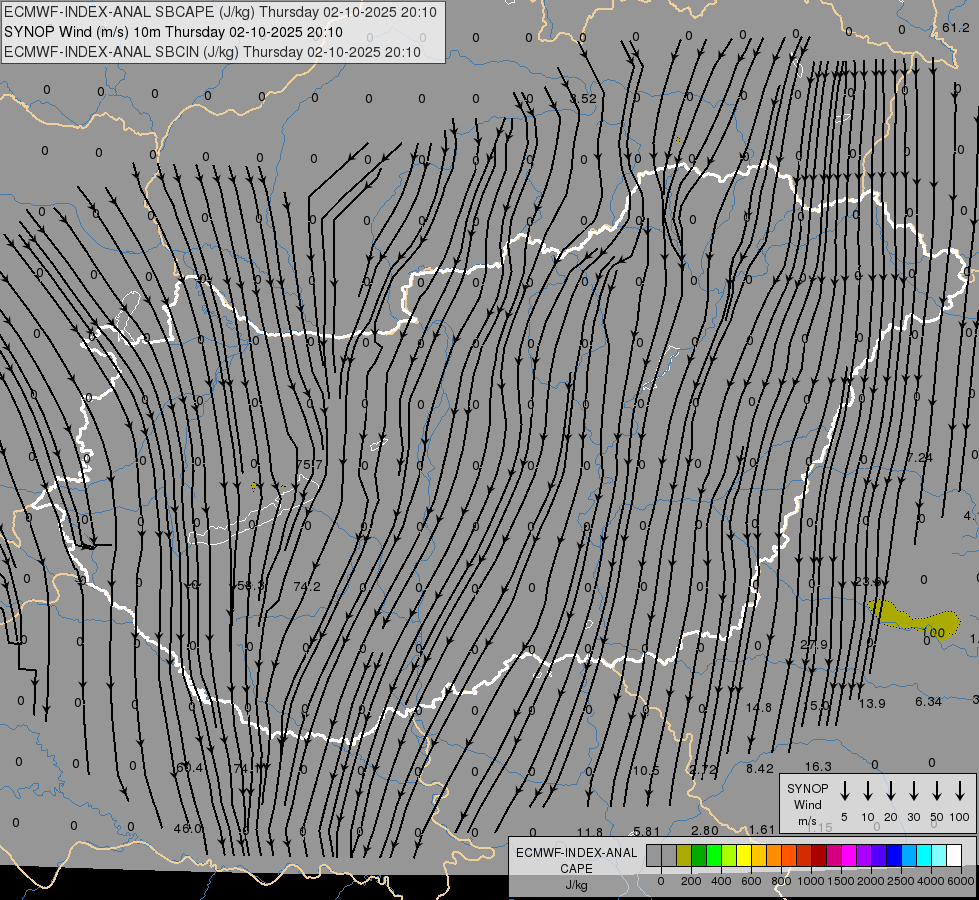Click the 30 m/s wind arrow in legend
Viewport: 979px width, 900px height.
click(x=913, y=791)
